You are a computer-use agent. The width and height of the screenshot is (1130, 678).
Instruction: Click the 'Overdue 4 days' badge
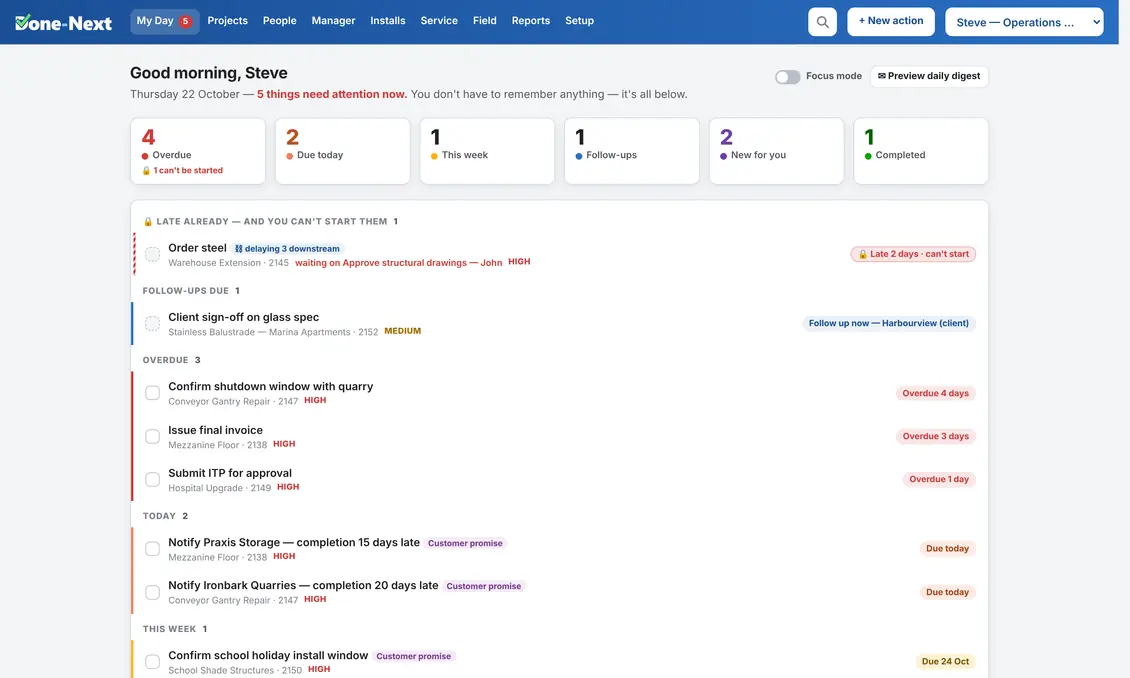pyautogui.click(x=935, y=393)
